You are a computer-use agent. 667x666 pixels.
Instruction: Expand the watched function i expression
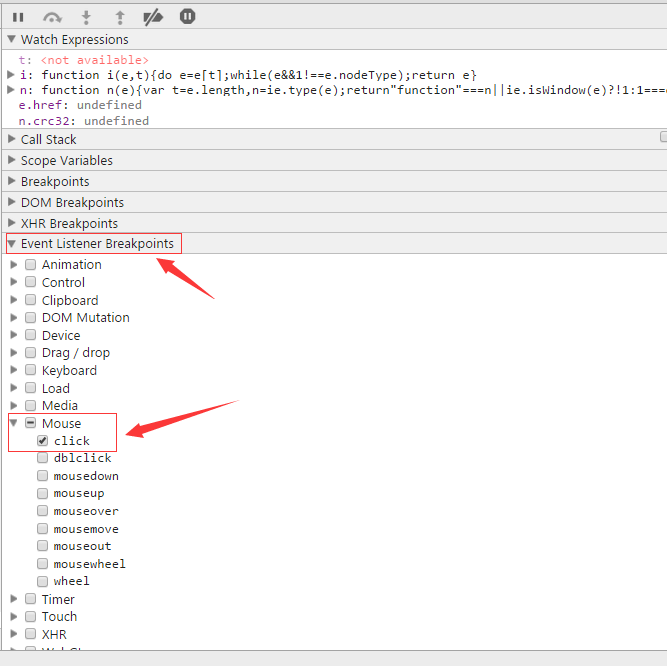coord(10,76)
